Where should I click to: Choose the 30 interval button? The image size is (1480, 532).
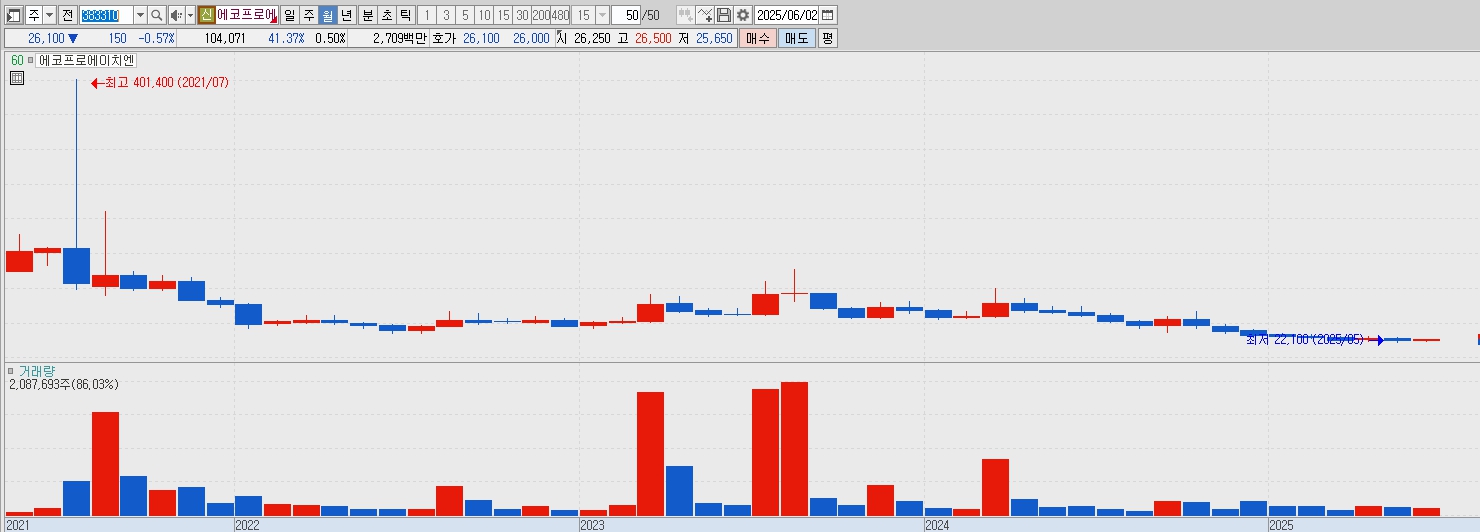point(522,15)
